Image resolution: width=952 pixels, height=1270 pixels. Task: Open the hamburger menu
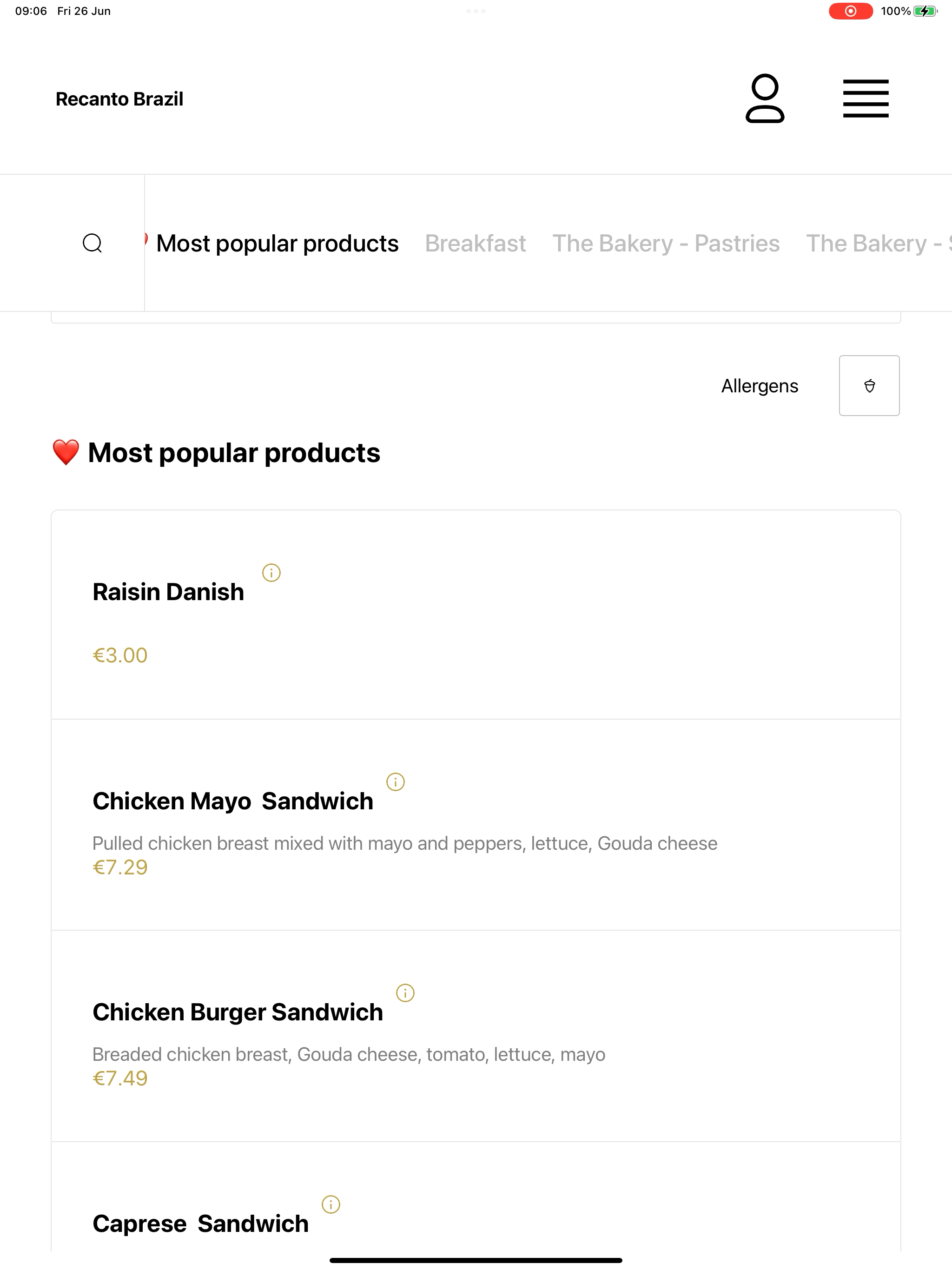(865, 98)
